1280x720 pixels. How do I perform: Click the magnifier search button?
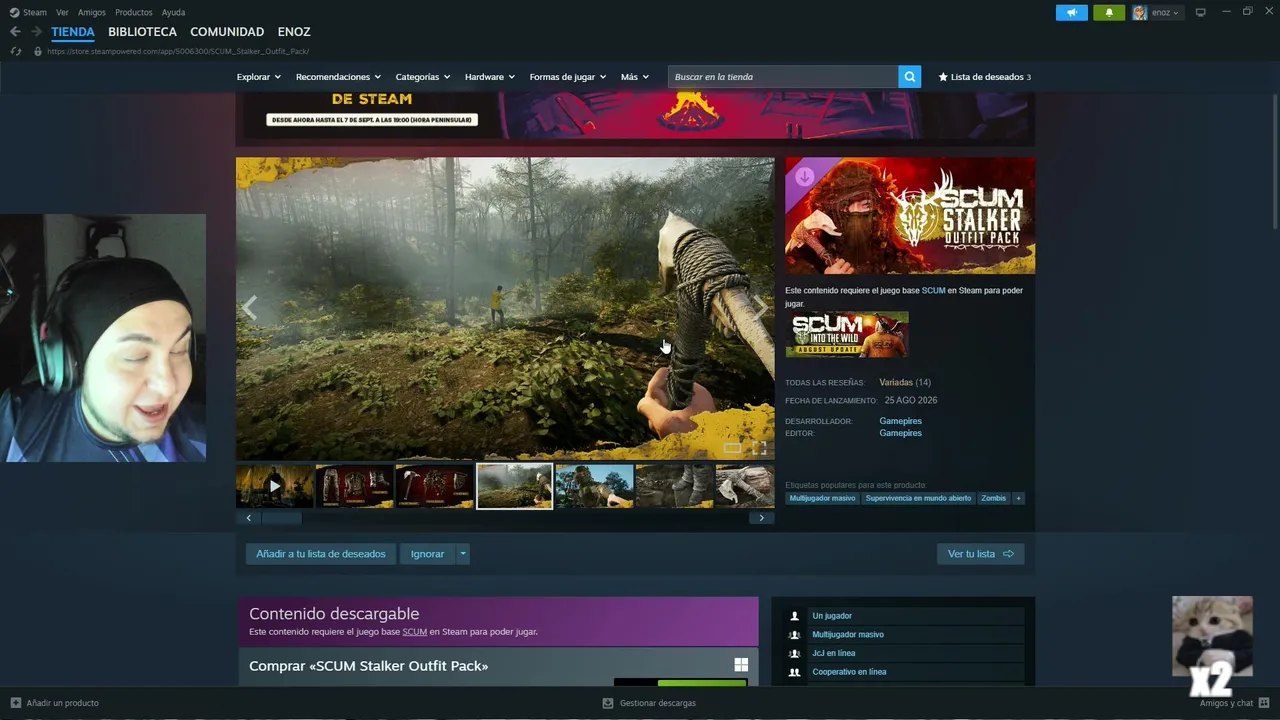pos(909,77)
